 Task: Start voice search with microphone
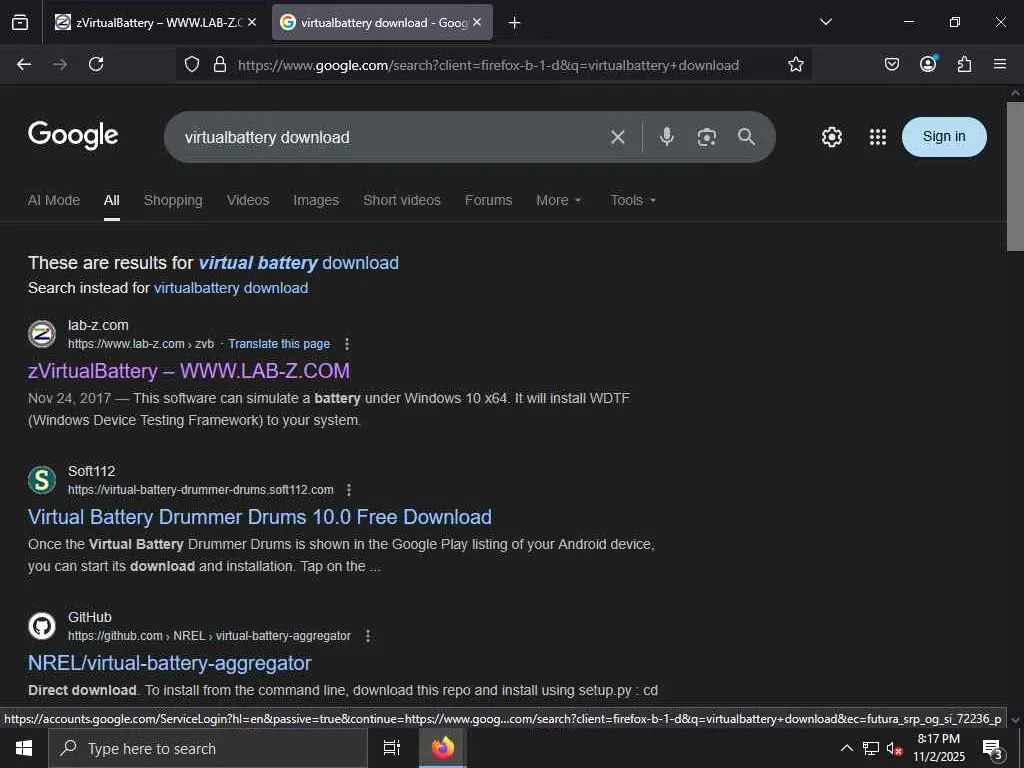666,136
